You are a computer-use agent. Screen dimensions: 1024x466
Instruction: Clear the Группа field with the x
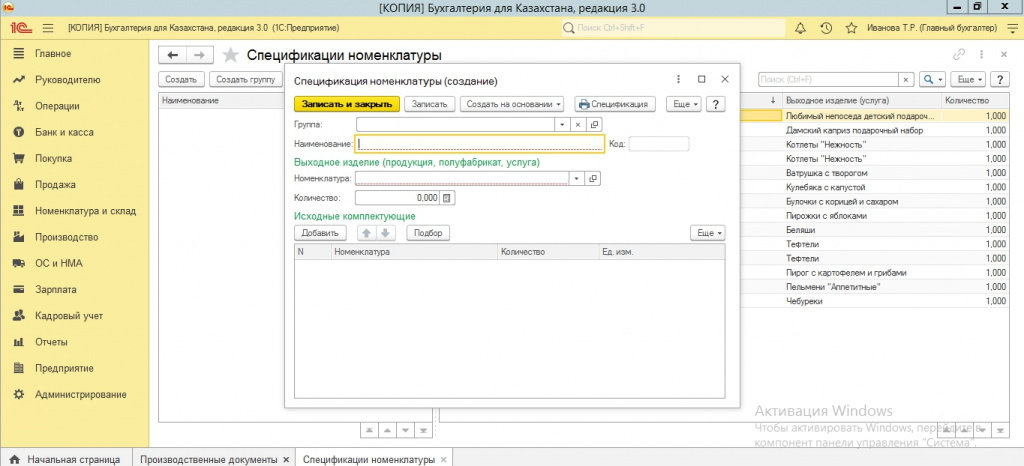[x=578, y=124]
